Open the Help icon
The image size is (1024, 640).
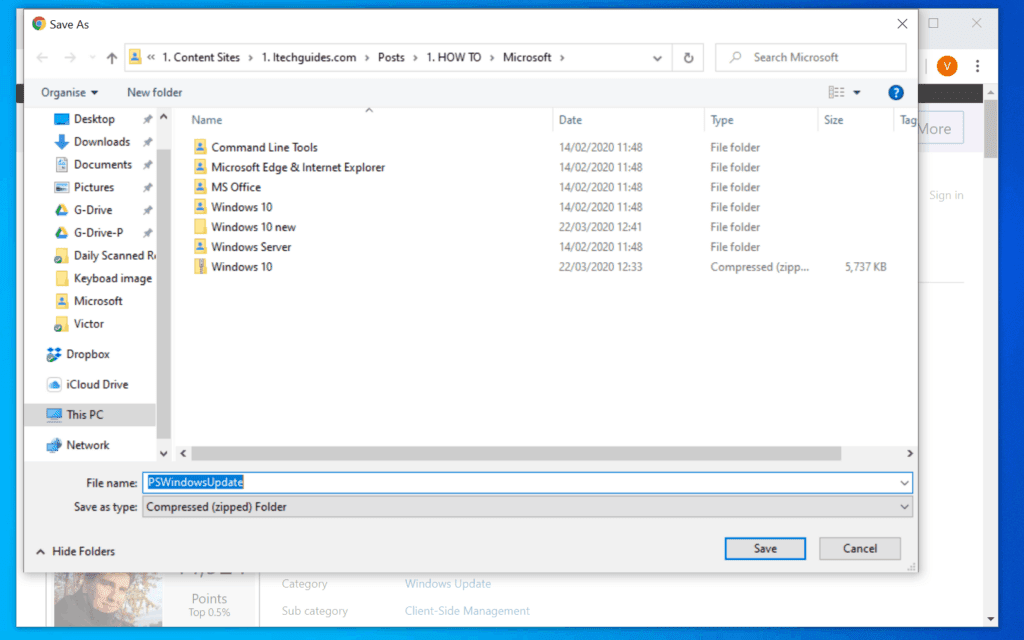tap(895, 93)
